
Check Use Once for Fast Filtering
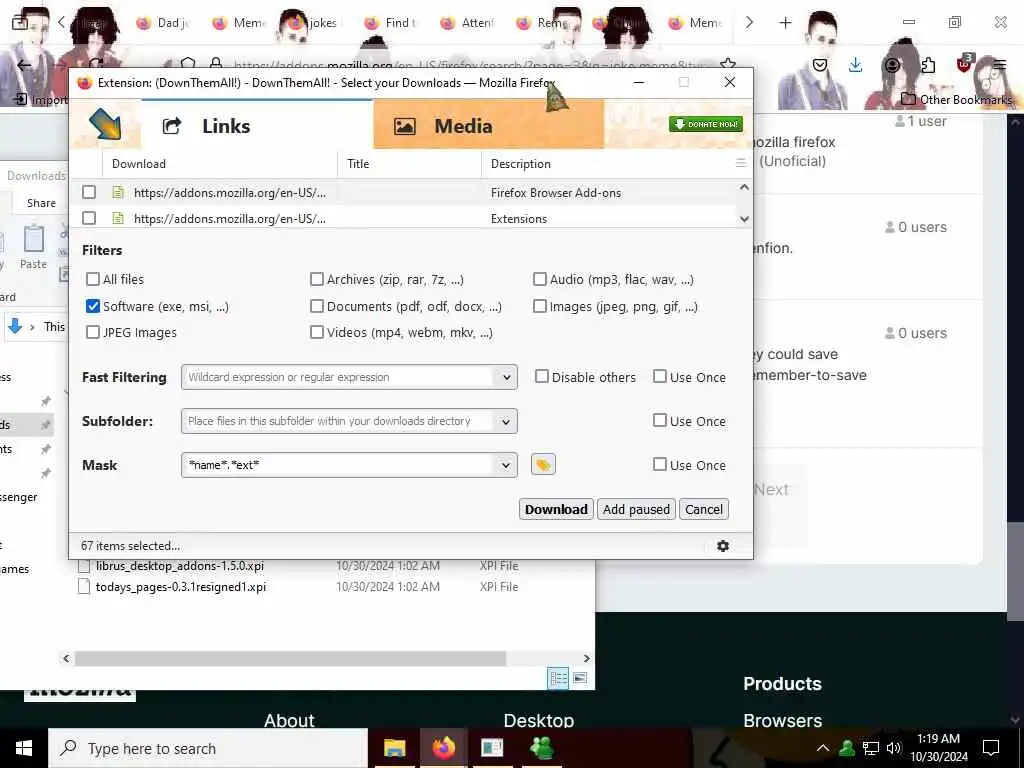pyautogui.click(x=660, y=377)
